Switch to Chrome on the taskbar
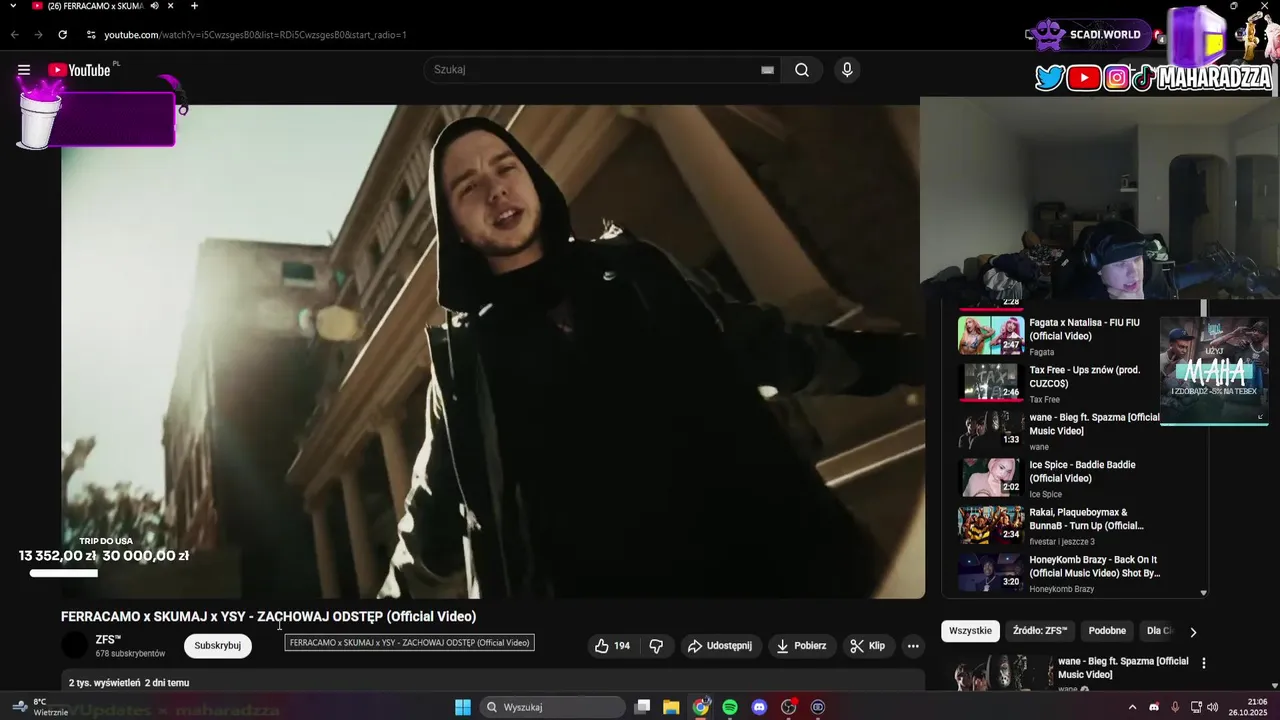The width and height of the screenshot is (1280, 720). (701, 707)
